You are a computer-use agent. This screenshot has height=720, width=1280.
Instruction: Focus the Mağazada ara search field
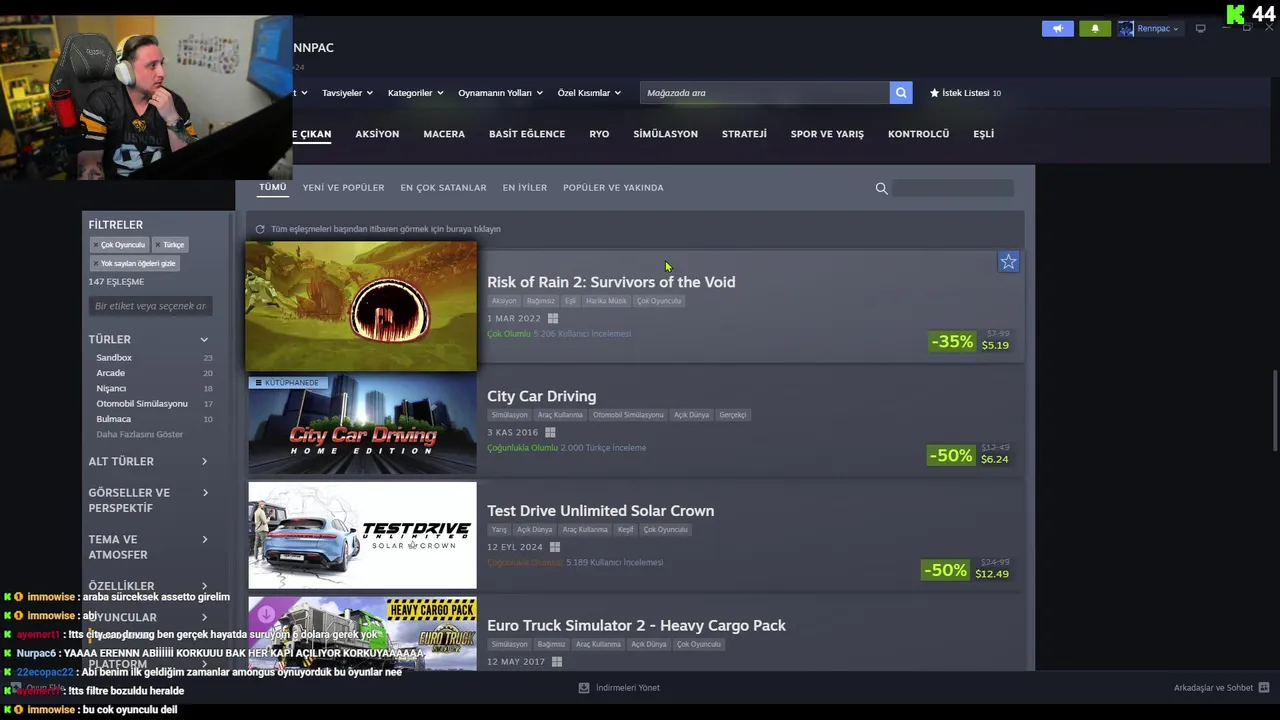tap(765, 93)
